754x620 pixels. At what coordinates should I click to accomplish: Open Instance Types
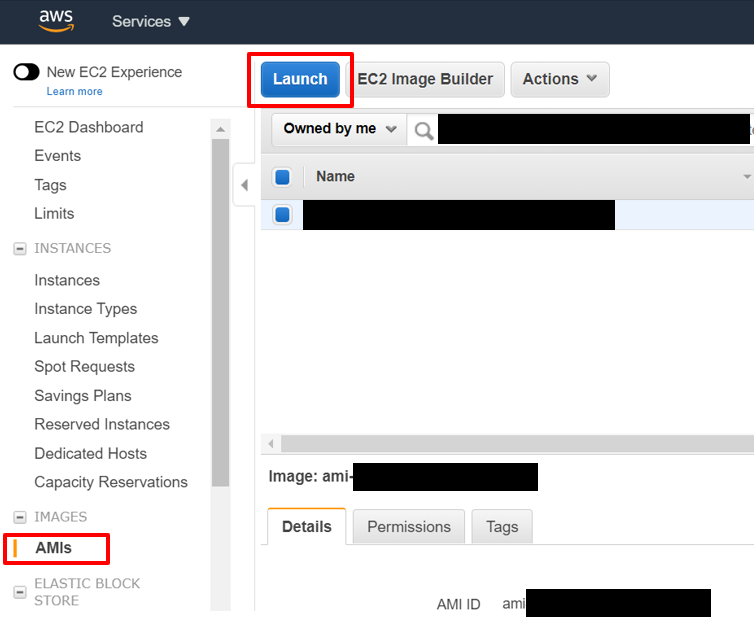(x=86, y=309)
